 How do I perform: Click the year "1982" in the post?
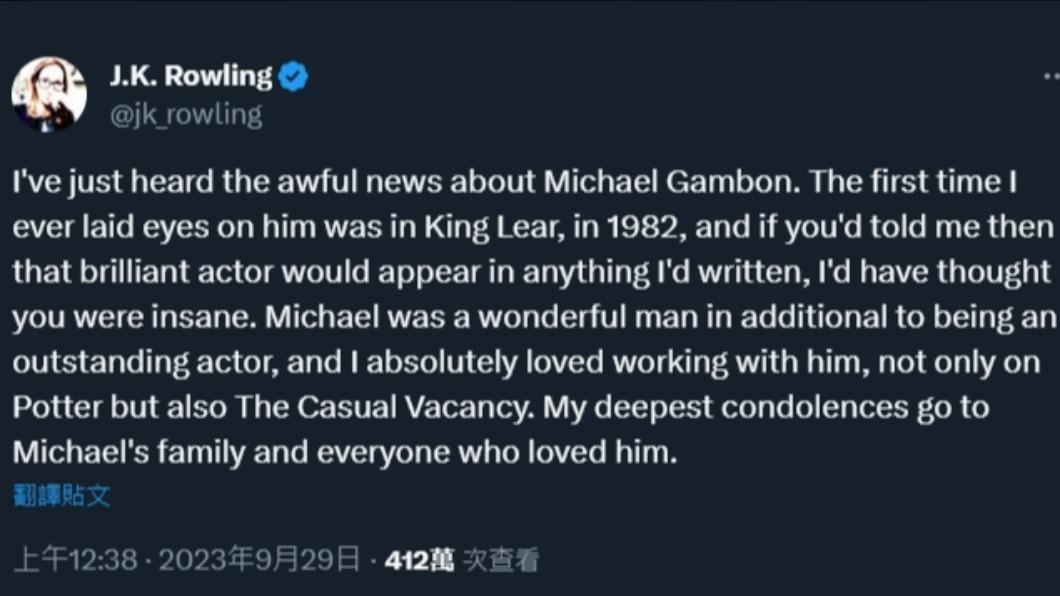[x=642, y=227]
